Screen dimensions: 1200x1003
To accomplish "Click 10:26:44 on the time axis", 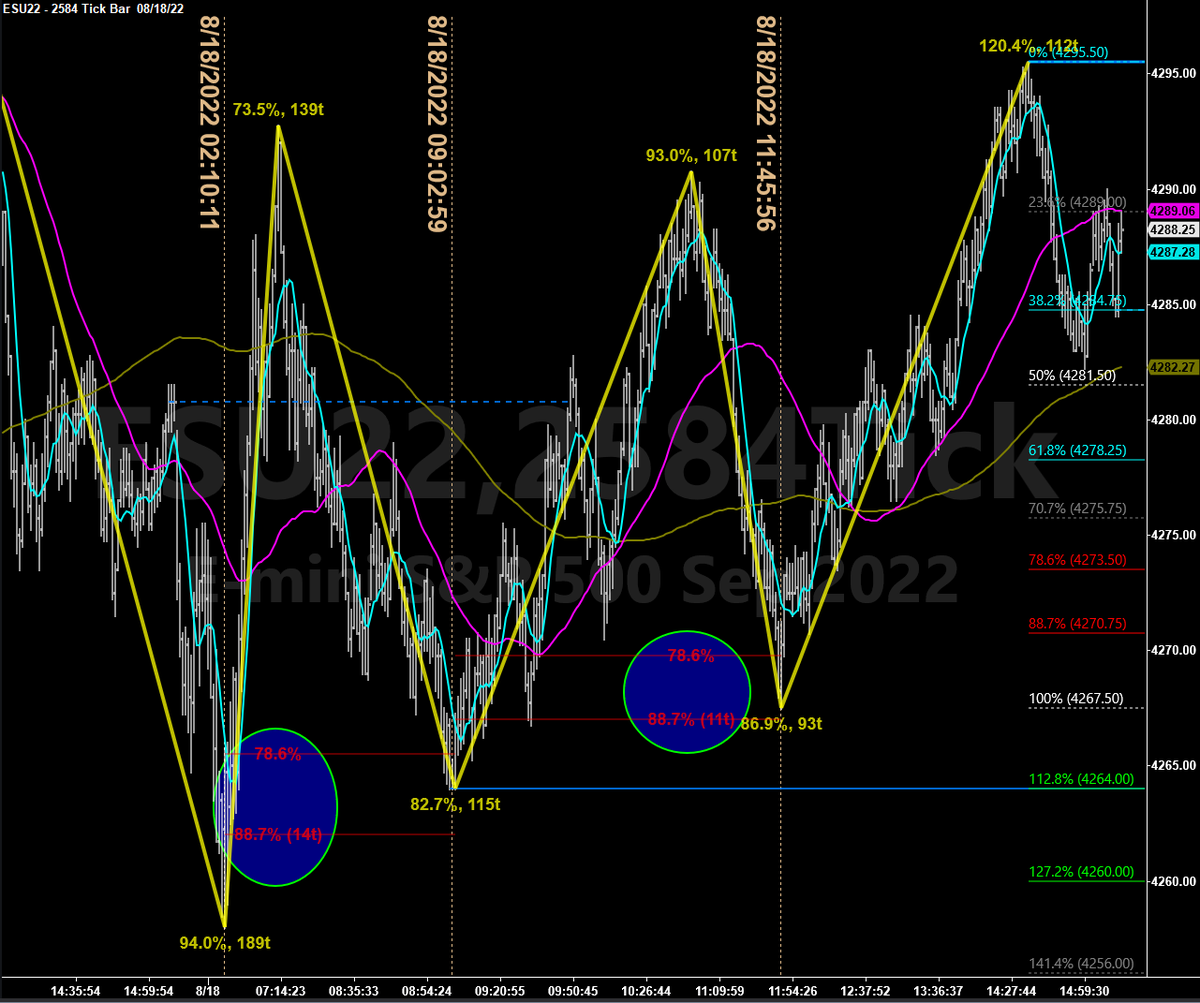I will point(646,991).
